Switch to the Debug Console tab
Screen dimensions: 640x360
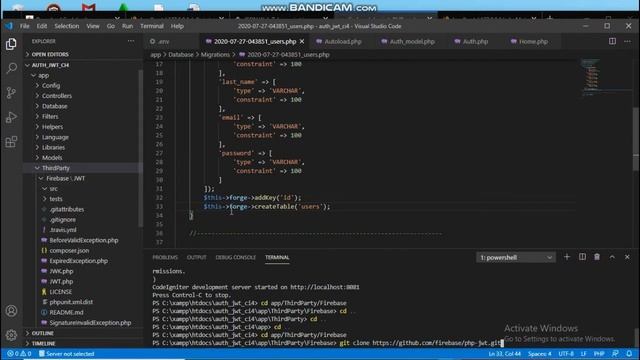point(236,257)
